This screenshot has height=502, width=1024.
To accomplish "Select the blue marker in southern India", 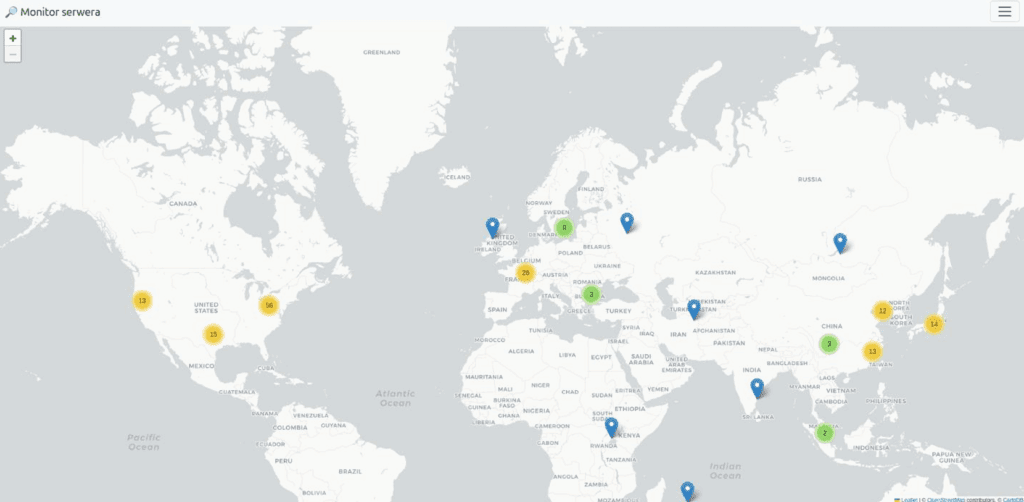I will pos(757,388).
